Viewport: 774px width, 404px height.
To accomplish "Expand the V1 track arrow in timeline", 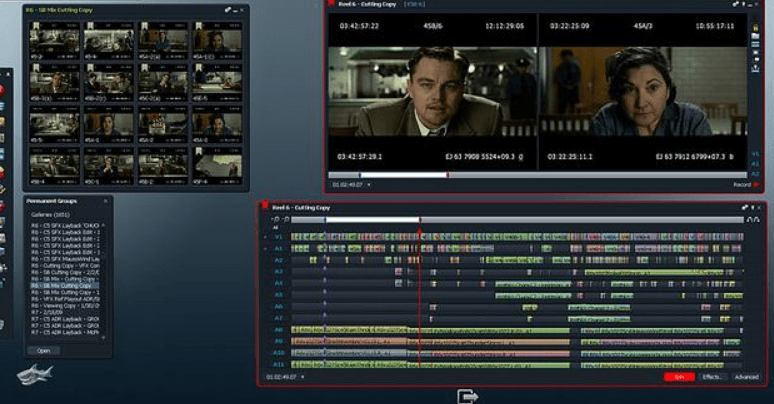I will tap(266, 237).
